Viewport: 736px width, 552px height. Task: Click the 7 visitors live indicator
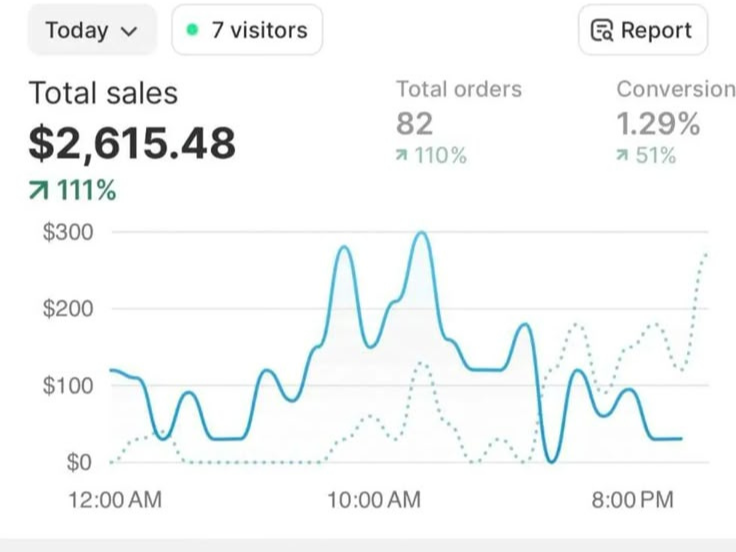click(247, 30)
